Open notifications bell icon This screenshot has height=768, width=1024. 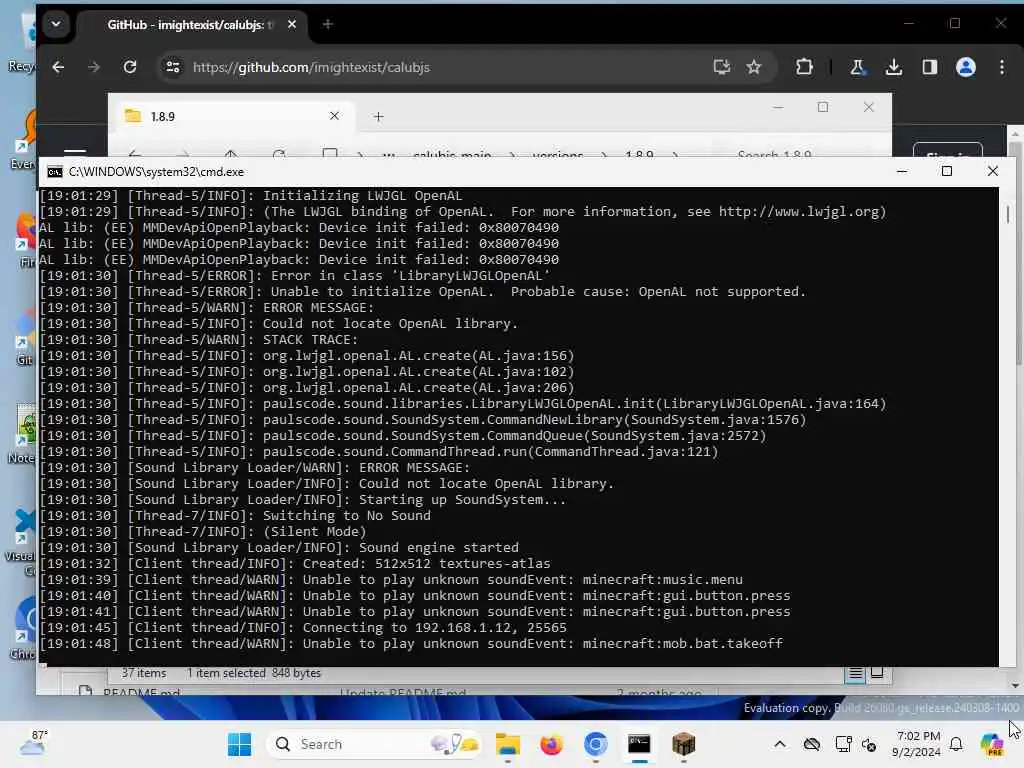tap(956, 744)
